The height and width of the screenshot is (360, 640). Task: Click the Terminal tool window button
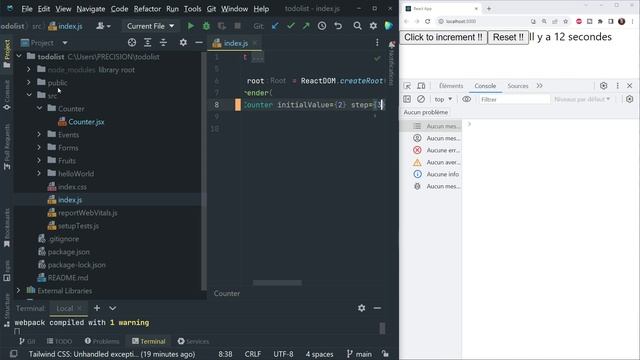[148, 341]
